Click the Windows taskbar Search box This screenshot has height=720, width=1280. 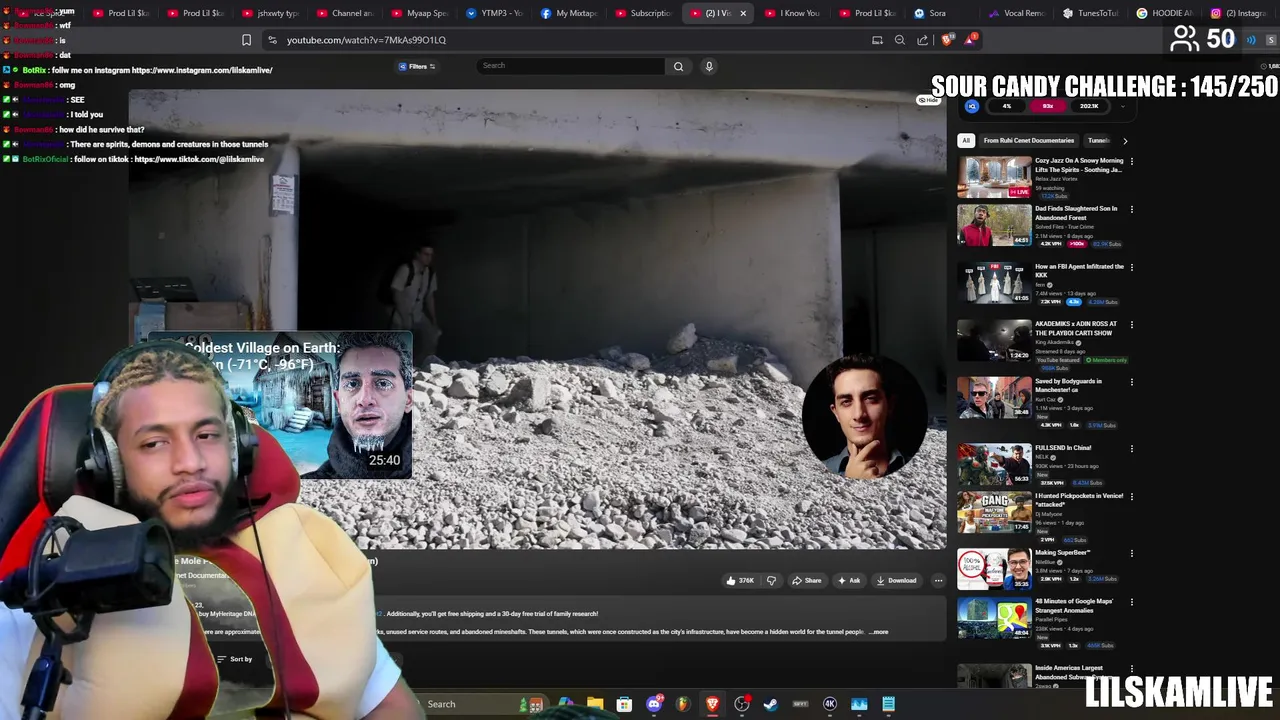click(x=470, y=704)
